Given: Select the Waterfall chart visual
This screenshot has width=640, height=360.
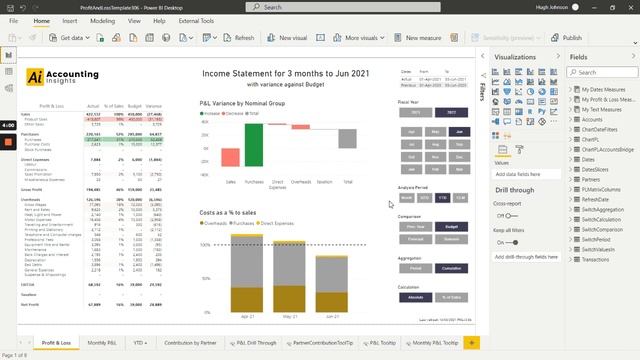Looking at the screenshot, I should [x=495, y=91].
